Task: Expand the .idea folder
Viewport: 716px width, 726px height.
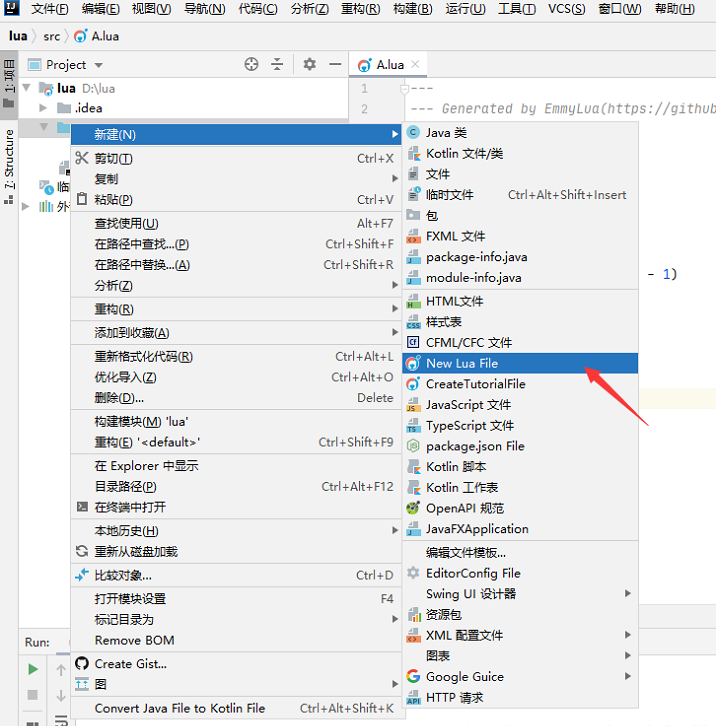Action: click(43, 108)
